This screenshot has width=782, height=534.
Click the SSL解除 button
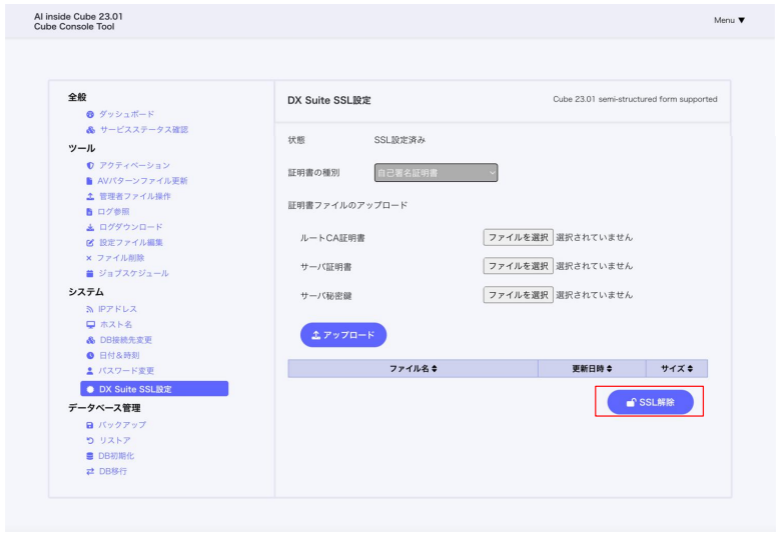tap(650, 402)
